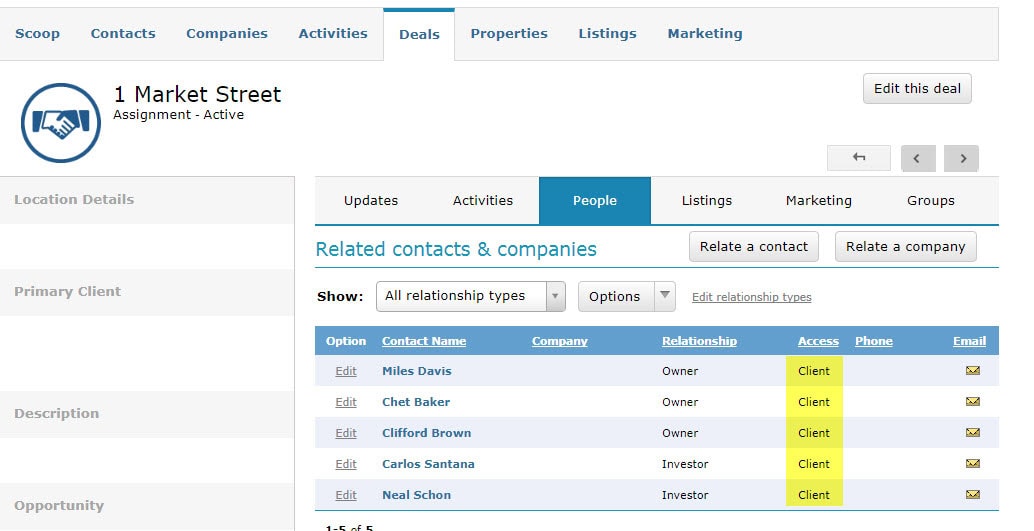Click the Relate a company button
This screenshot has width=1034, height=531.
(905, 247)
